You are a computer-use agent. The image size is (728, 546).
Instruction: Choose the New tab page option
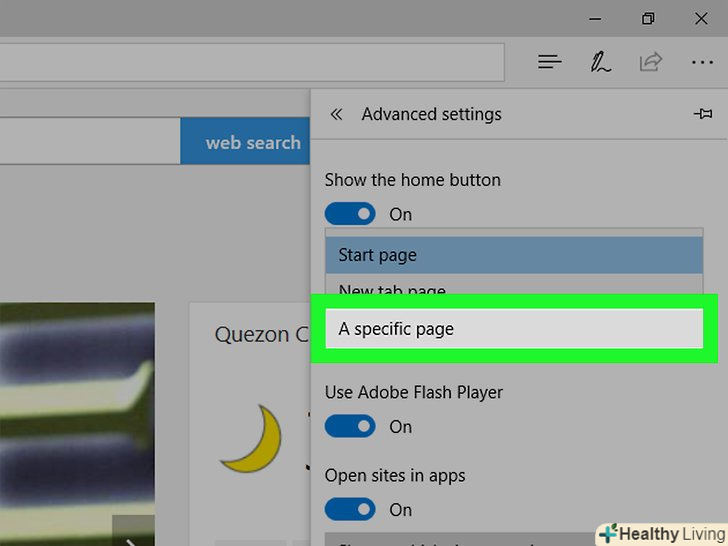click(x=514, y=286)
